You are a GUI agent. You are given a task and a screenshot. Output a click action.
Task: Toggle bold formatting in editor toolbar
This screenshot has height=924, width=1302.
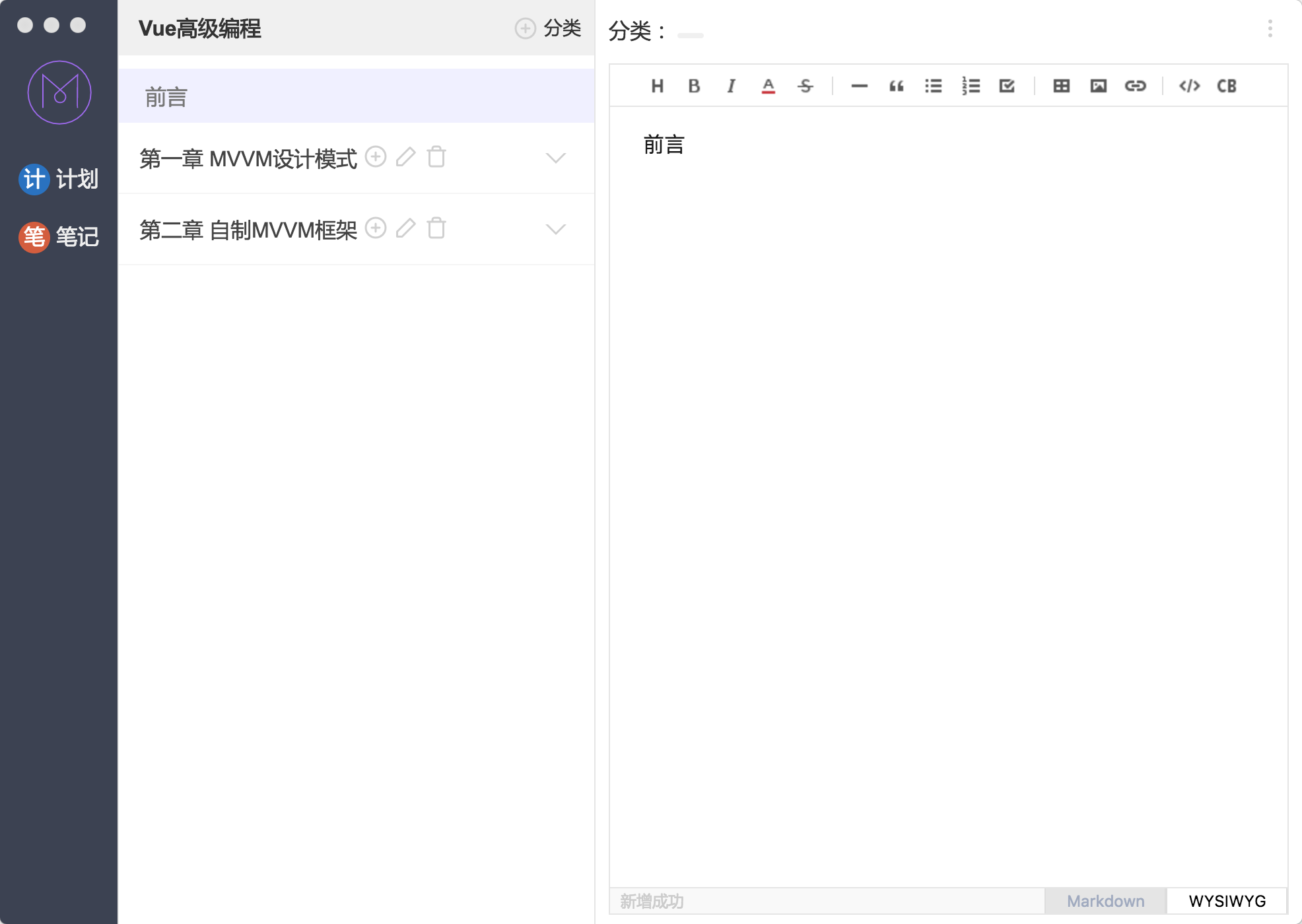[694, 86]
